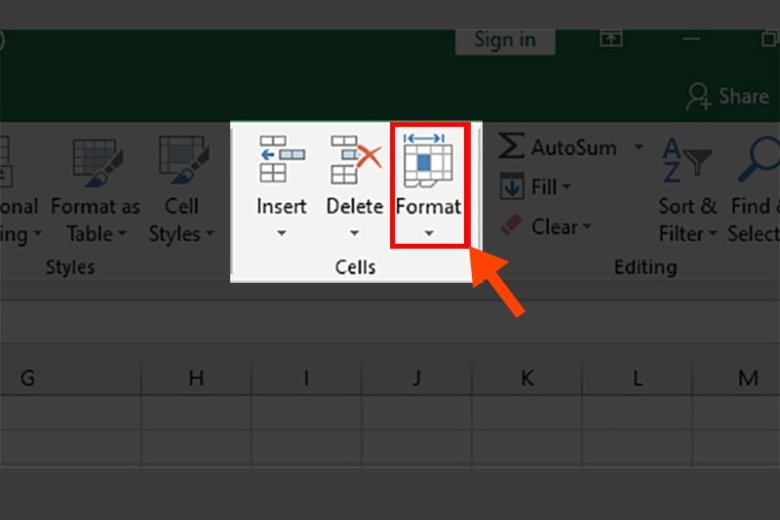Open the Insert dropdown arrow
The width and height of the screenshot is (780, 520).
[282, 233]
